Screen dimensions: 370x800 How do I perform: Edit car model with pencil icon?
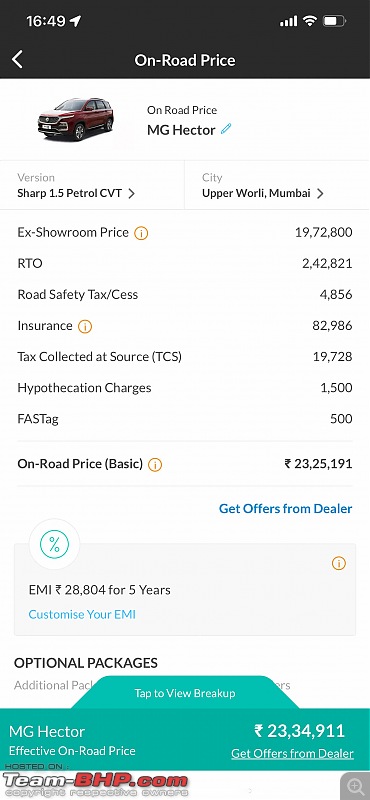point(226,129)
